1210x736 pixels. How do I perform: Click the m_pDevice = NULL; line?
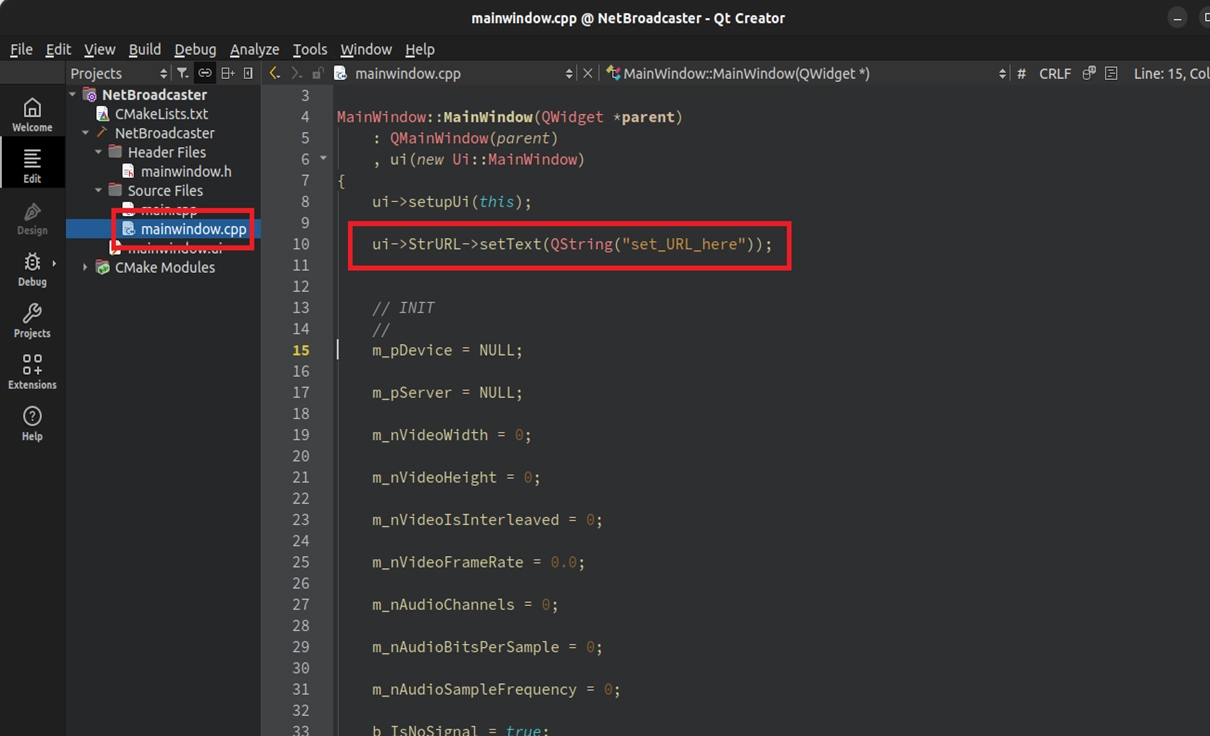coord(447,350)
